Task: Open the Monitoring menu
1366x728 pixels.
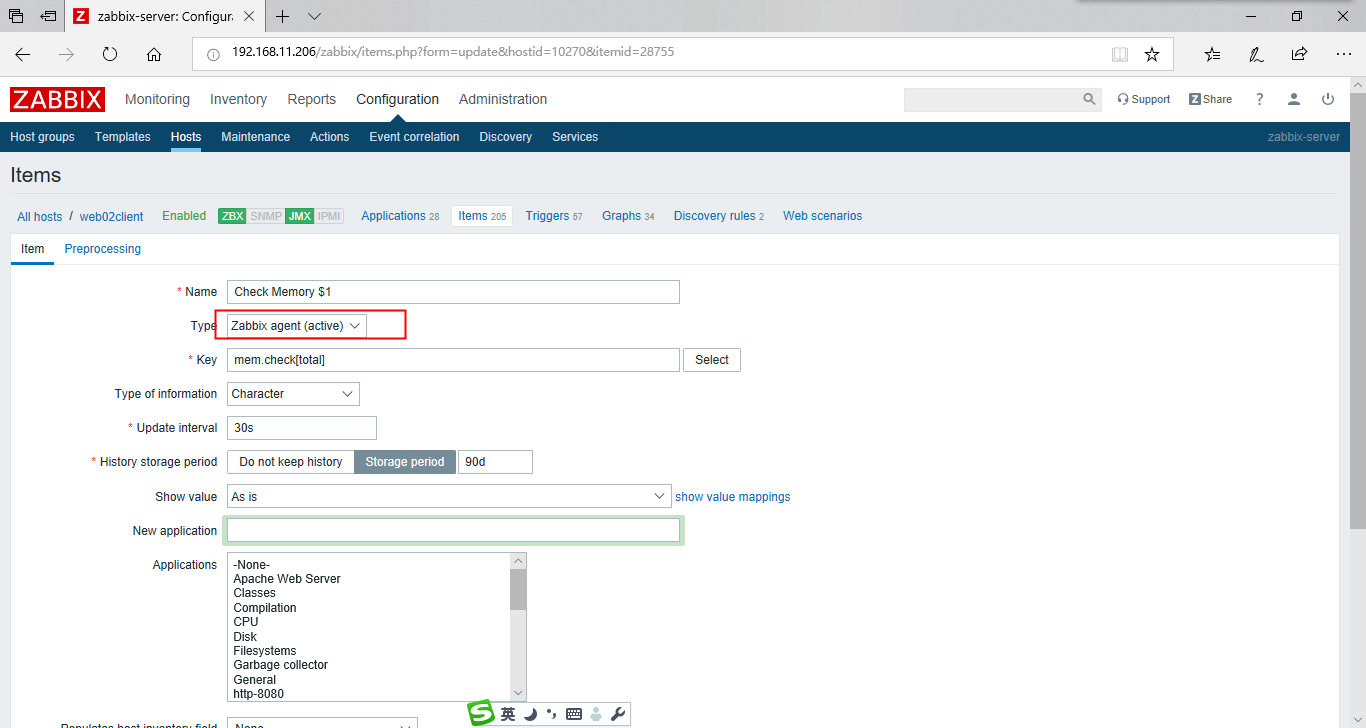Action: click(x=157, y=99)
